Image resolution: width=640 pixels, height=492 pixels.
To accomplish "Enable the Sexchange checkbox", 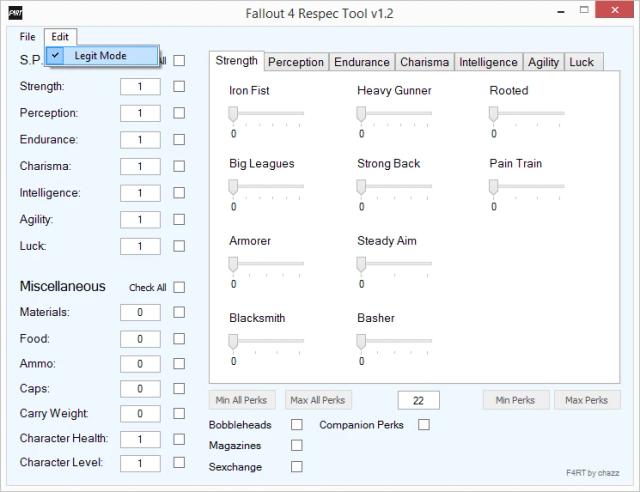I will coord(297,466).
